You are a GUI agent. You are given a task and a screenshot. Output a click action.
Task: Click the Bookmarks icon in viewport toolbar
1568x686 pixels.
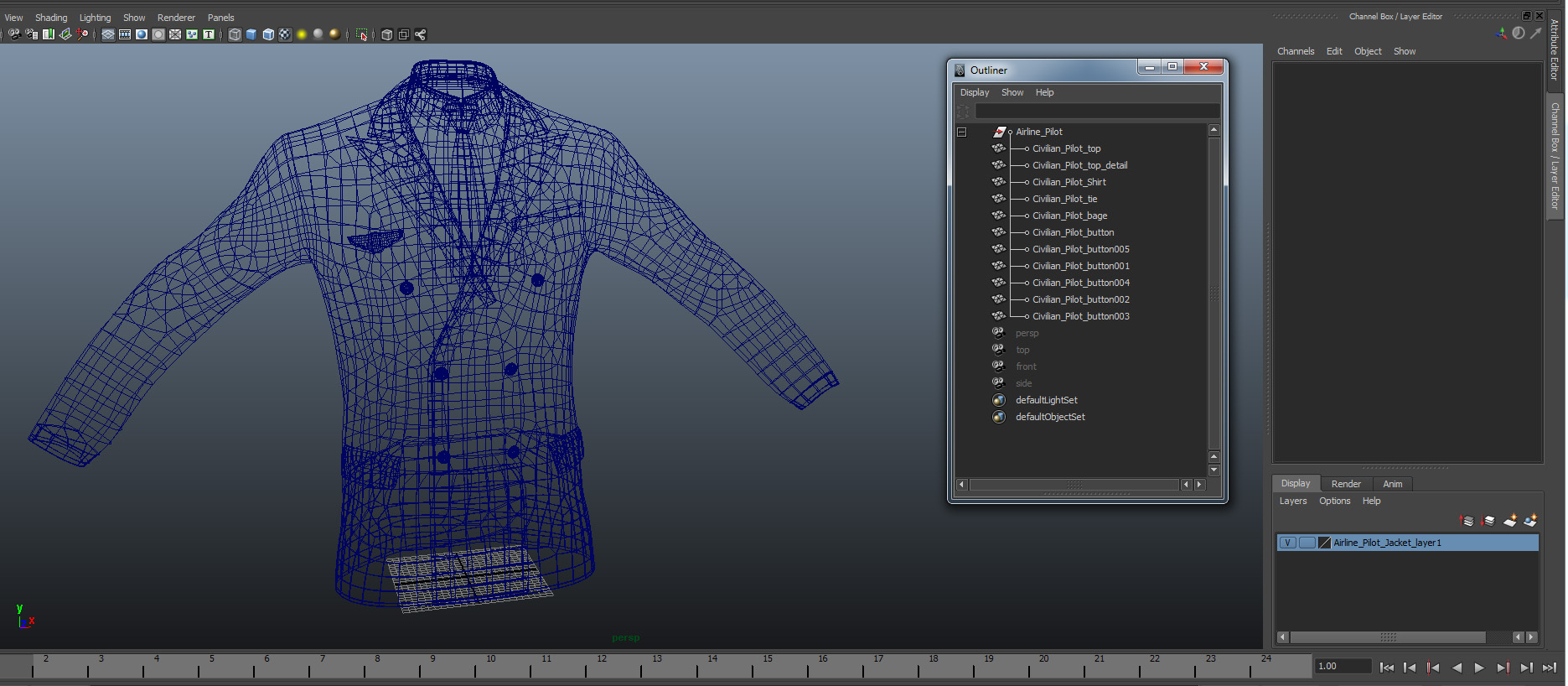(x=49, y=34)
